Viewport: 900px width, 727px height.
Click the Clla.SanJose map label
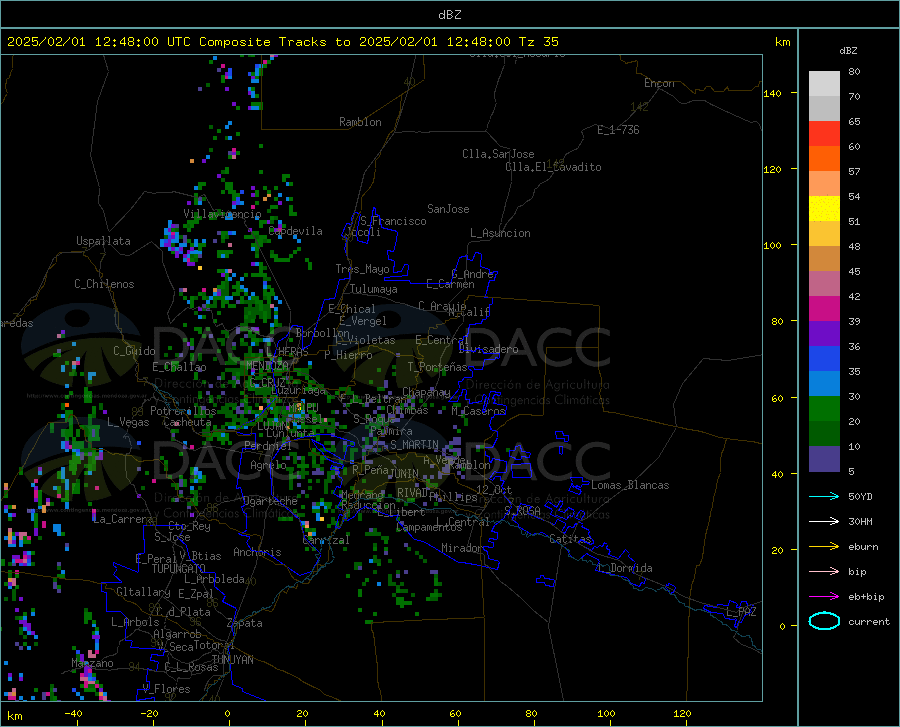click(x=498, y=154)
